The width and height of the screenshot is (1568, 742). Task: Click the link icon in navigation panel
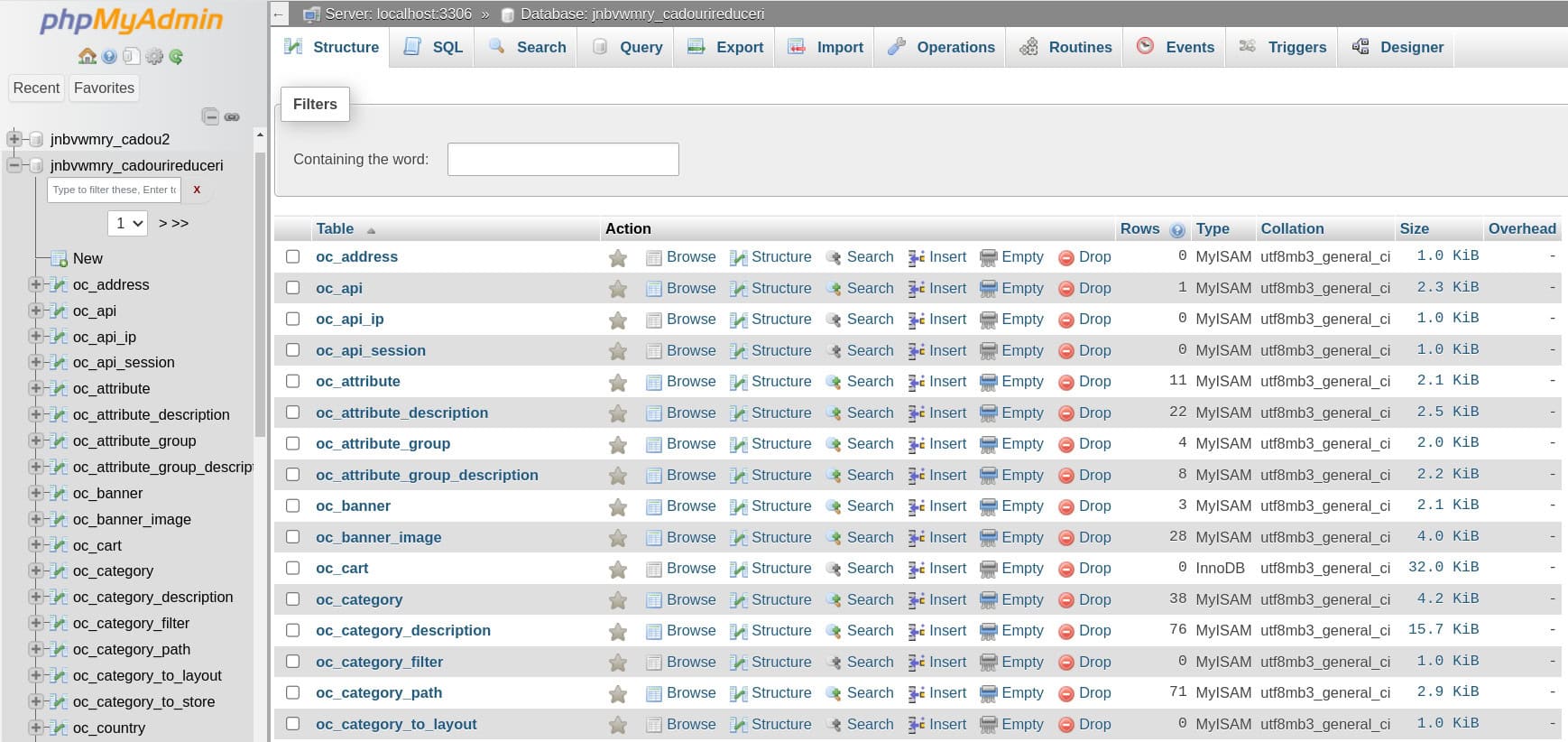(232, 116)
